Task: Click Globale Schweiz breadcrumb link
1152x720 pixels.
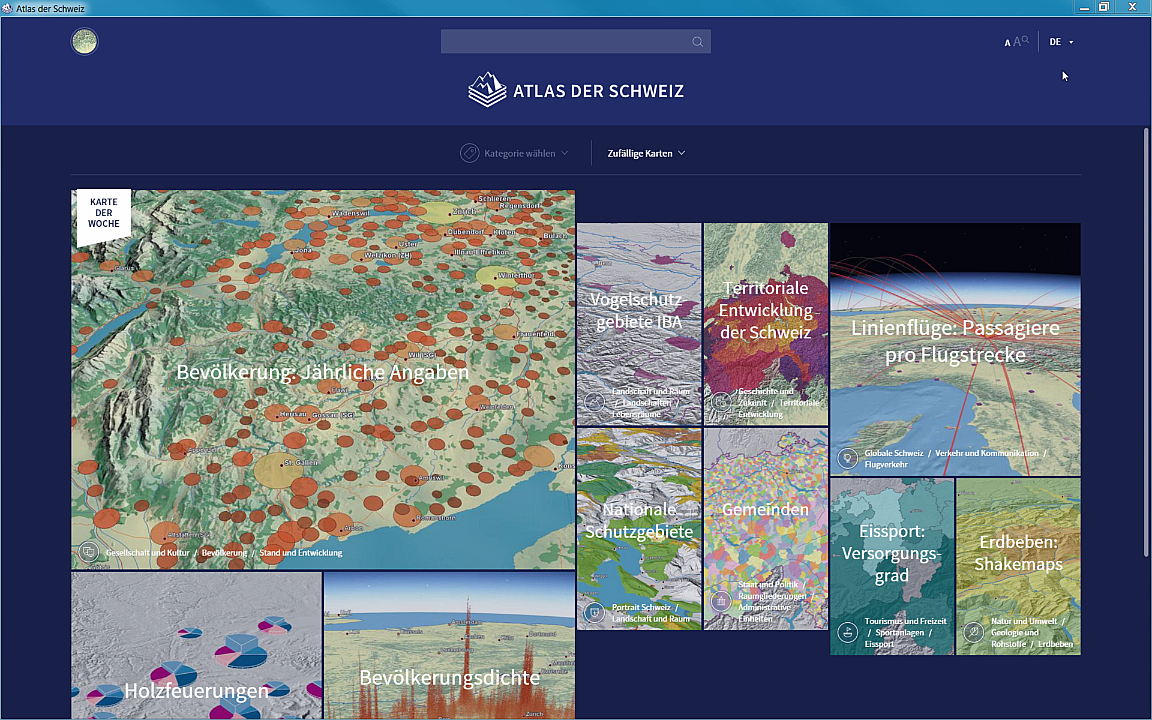Action: click(893, 453)
